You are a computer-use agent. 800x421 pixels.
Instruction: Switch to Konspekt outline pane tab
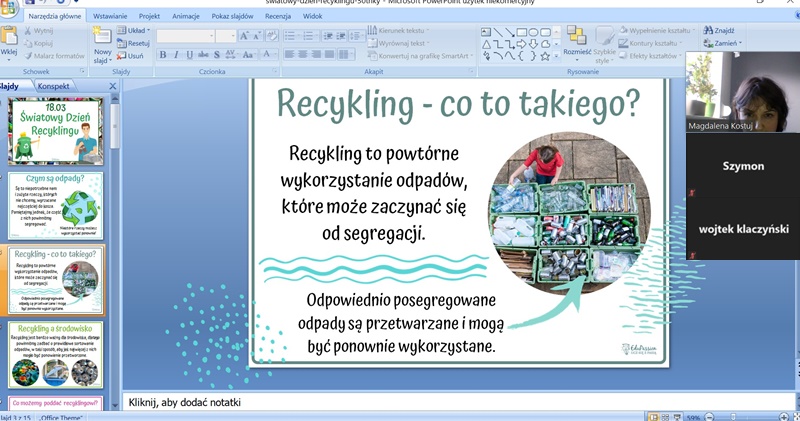click(53, 86)
